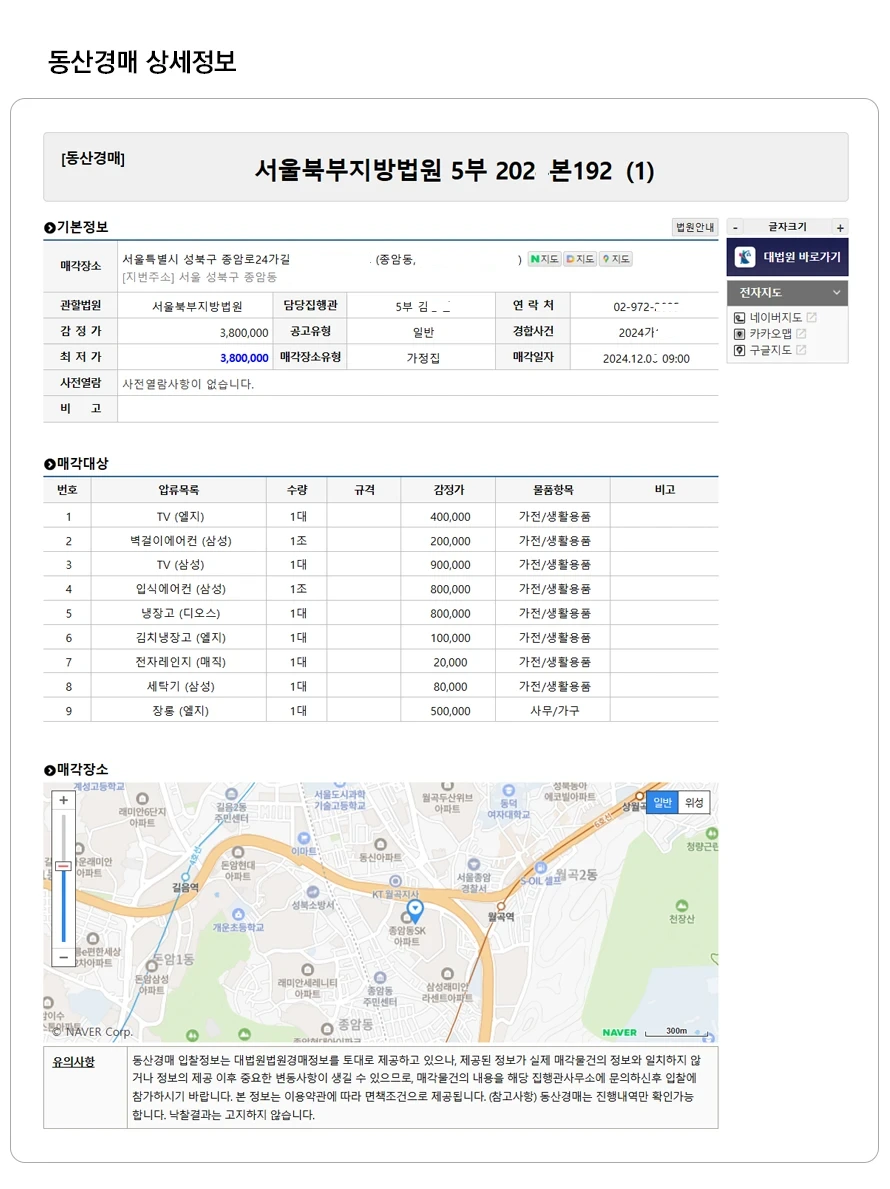Viewport: 890px width, 1189px height.
Task: Increase font size with the plus button
Action: (x=840, y=227)
